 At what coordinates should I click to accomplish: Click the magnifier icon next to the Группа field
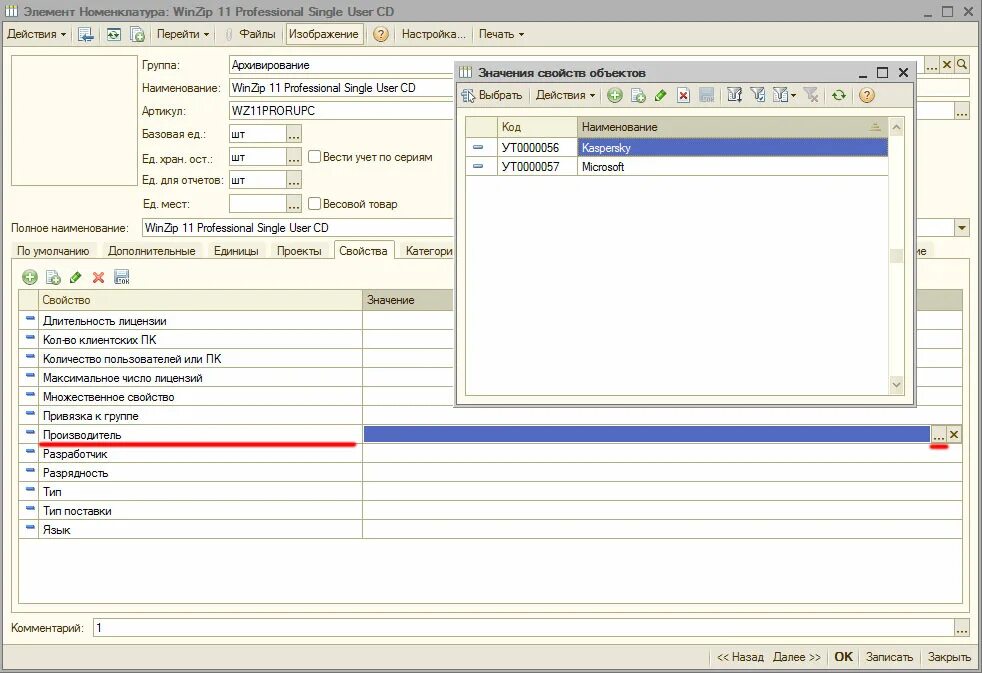[962, 64]
